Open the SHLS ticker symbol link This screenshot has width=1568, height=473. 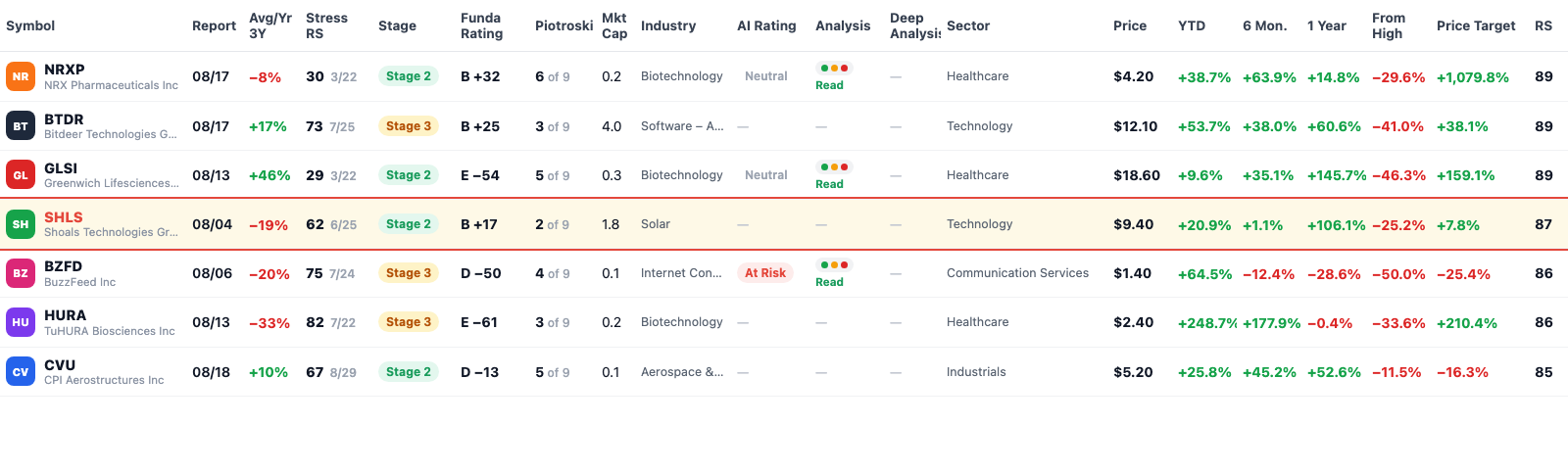coord(64,217)
